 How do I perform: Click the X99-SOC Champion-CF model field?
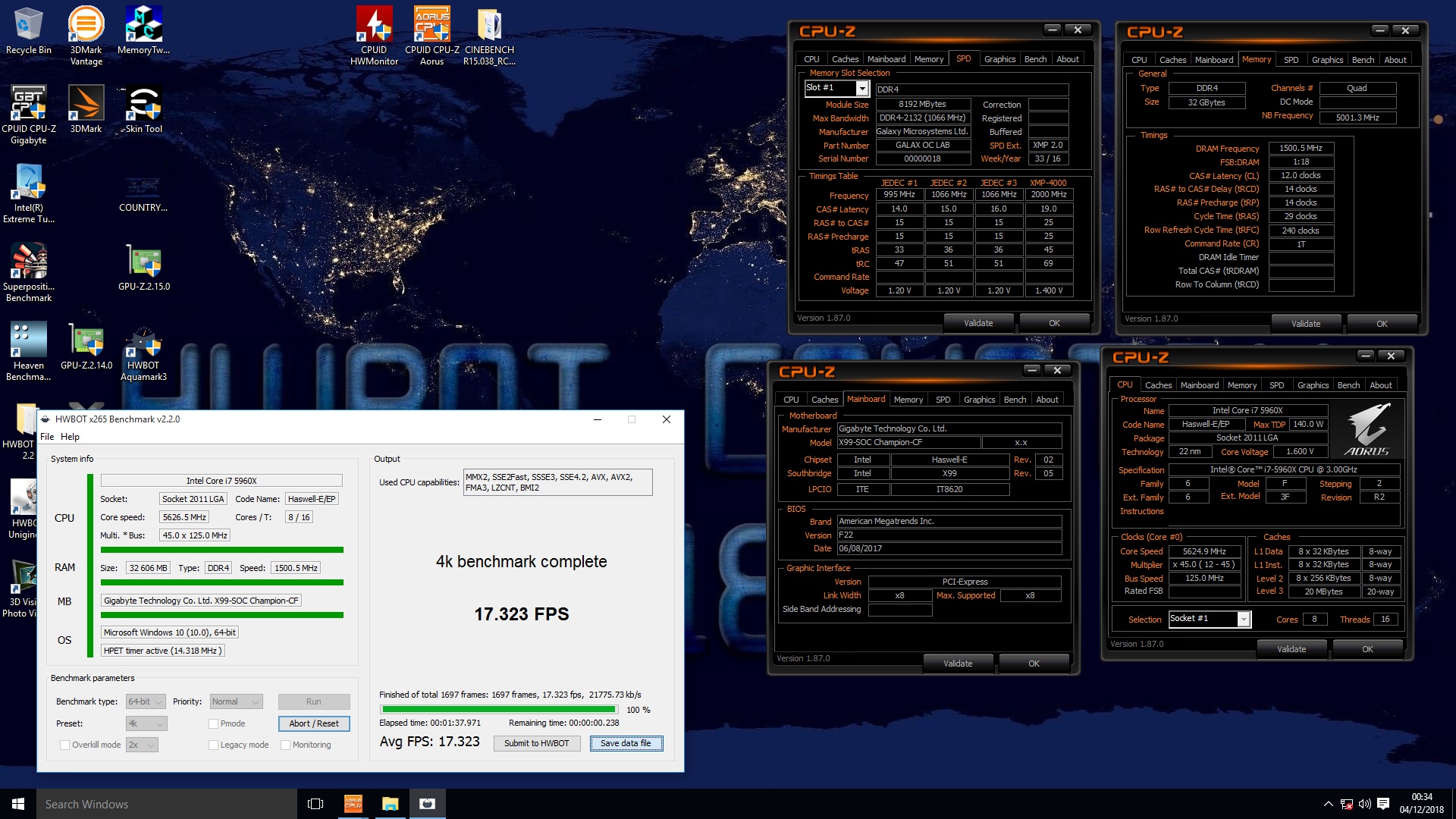(908, 443)
